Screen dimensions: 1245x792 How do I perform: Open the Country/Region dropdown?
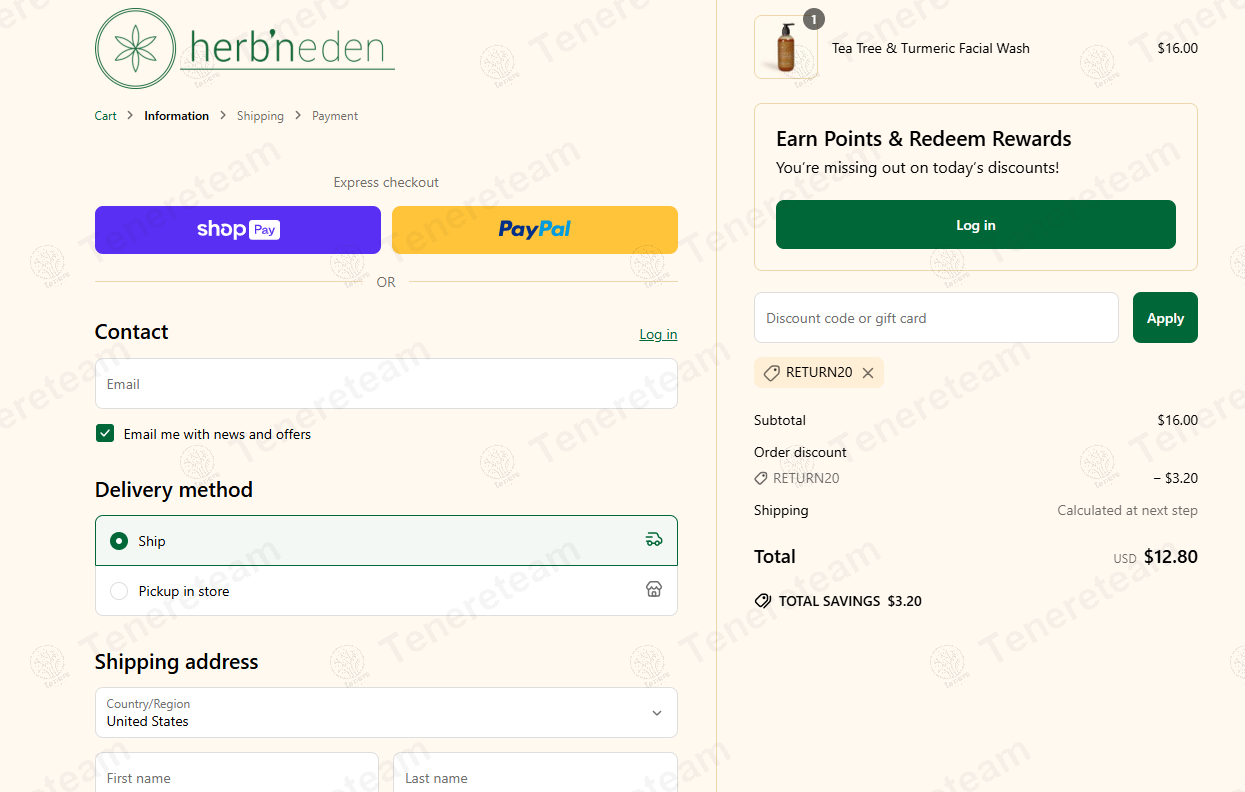[x=386, y=712]
